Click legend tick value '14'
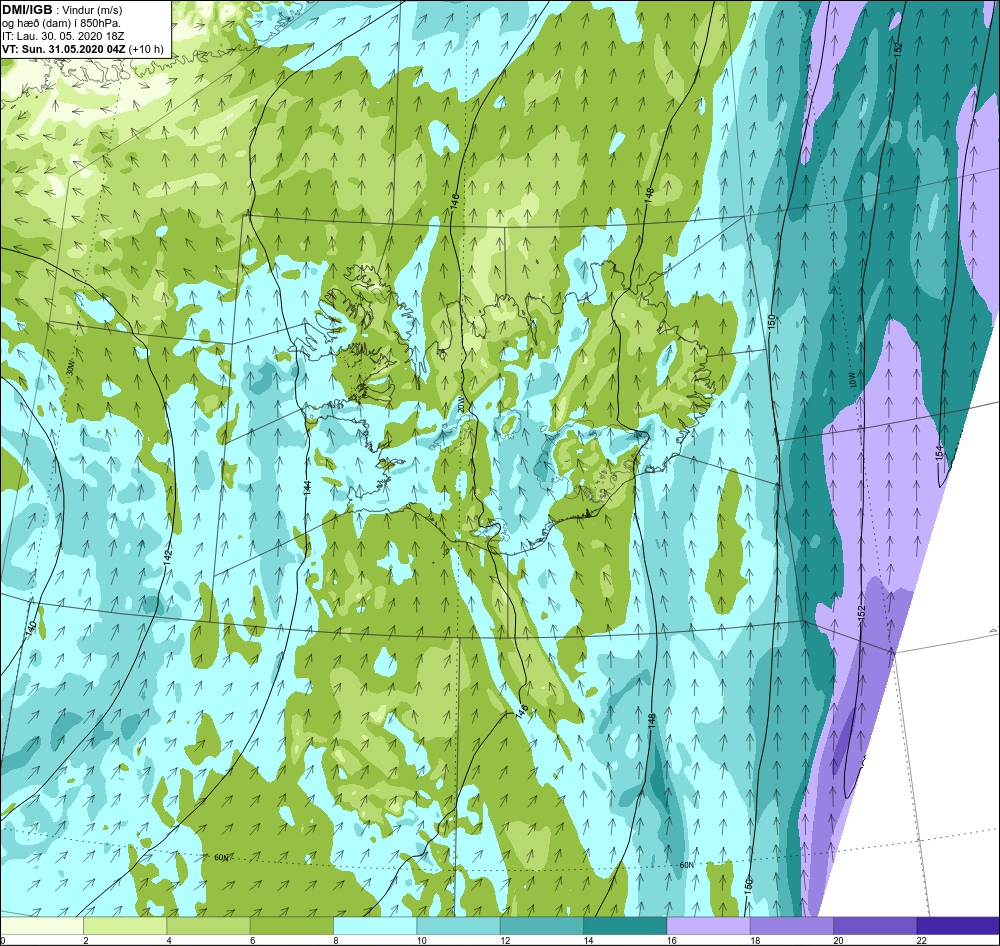The width and height of the screenshot is (1000, 946). coord(588,940)
